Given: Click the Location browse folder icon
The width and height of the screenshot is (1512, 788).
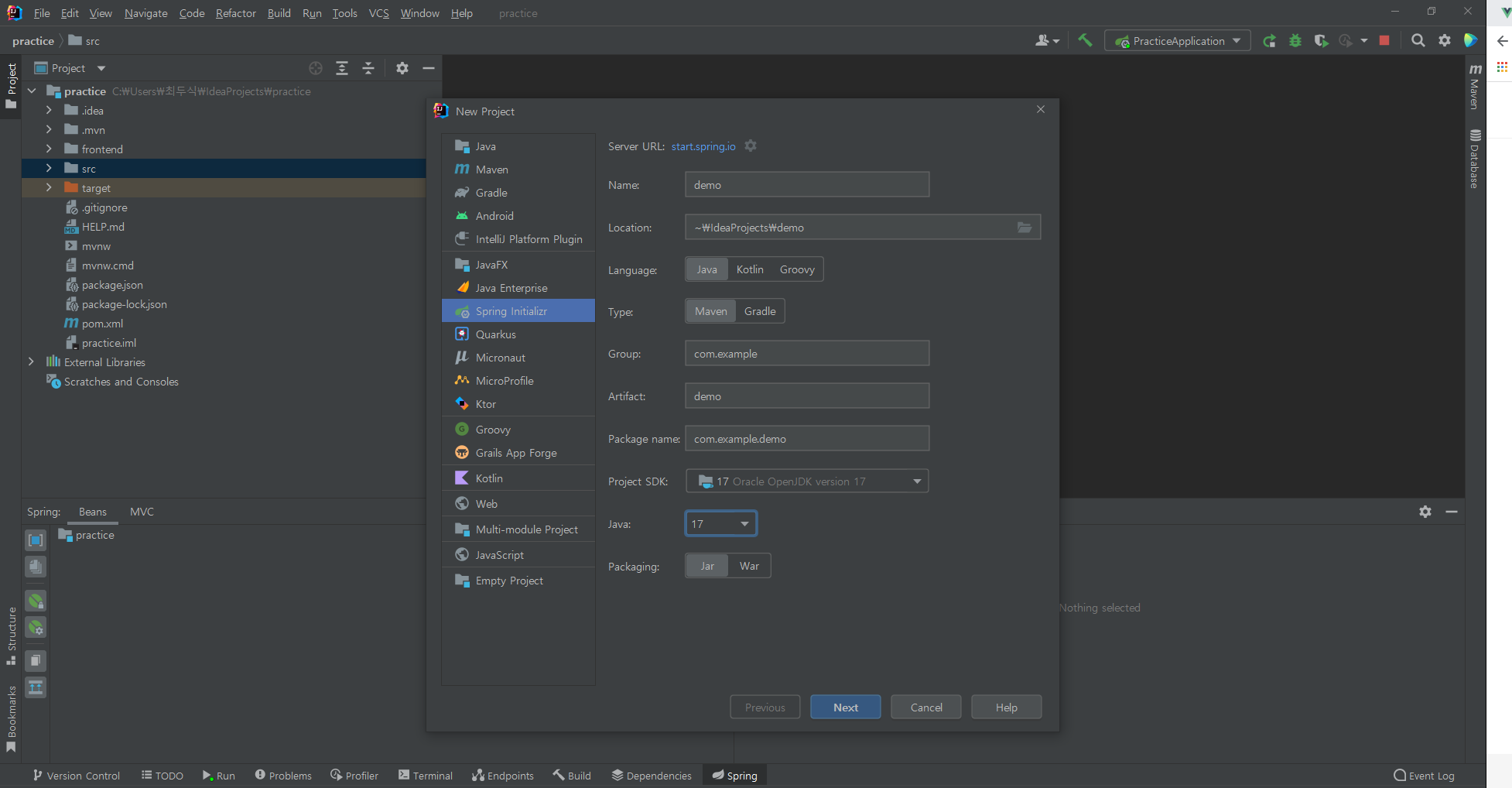Looking at the screenshot, I should coord(1024,228).
